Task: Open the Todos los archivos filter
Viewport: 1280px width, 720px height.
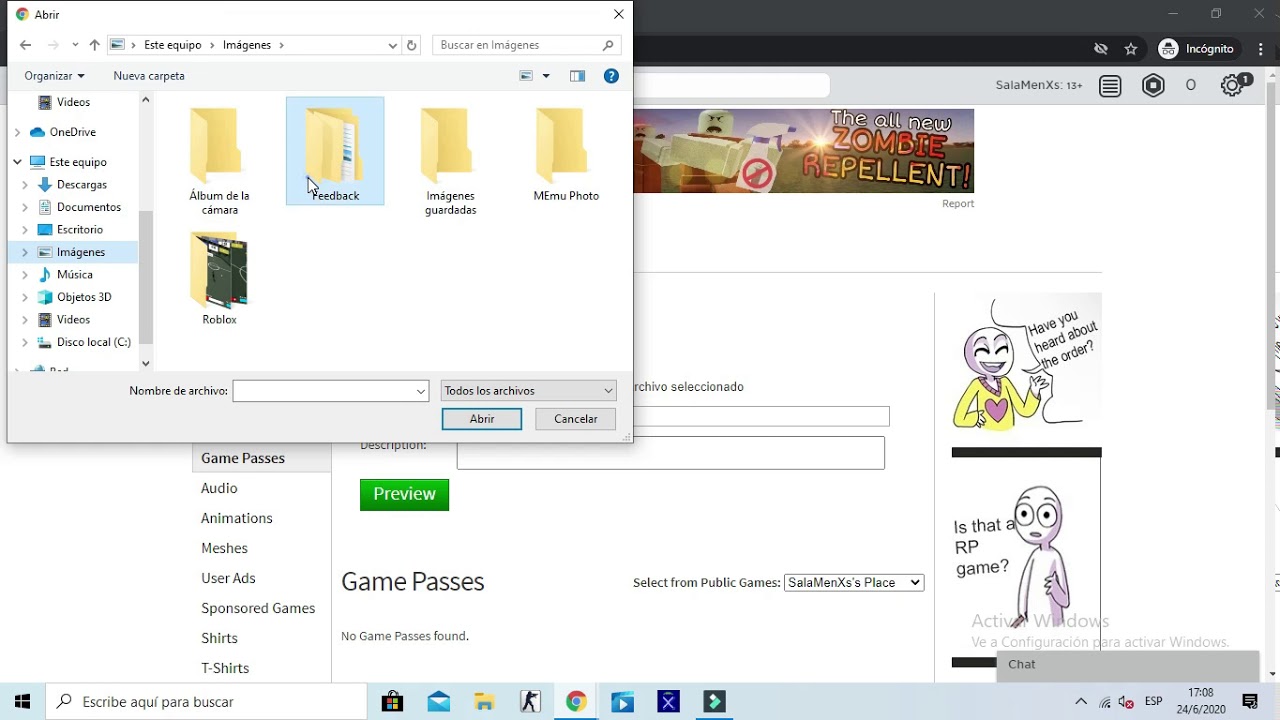Action: click(528, 391)
